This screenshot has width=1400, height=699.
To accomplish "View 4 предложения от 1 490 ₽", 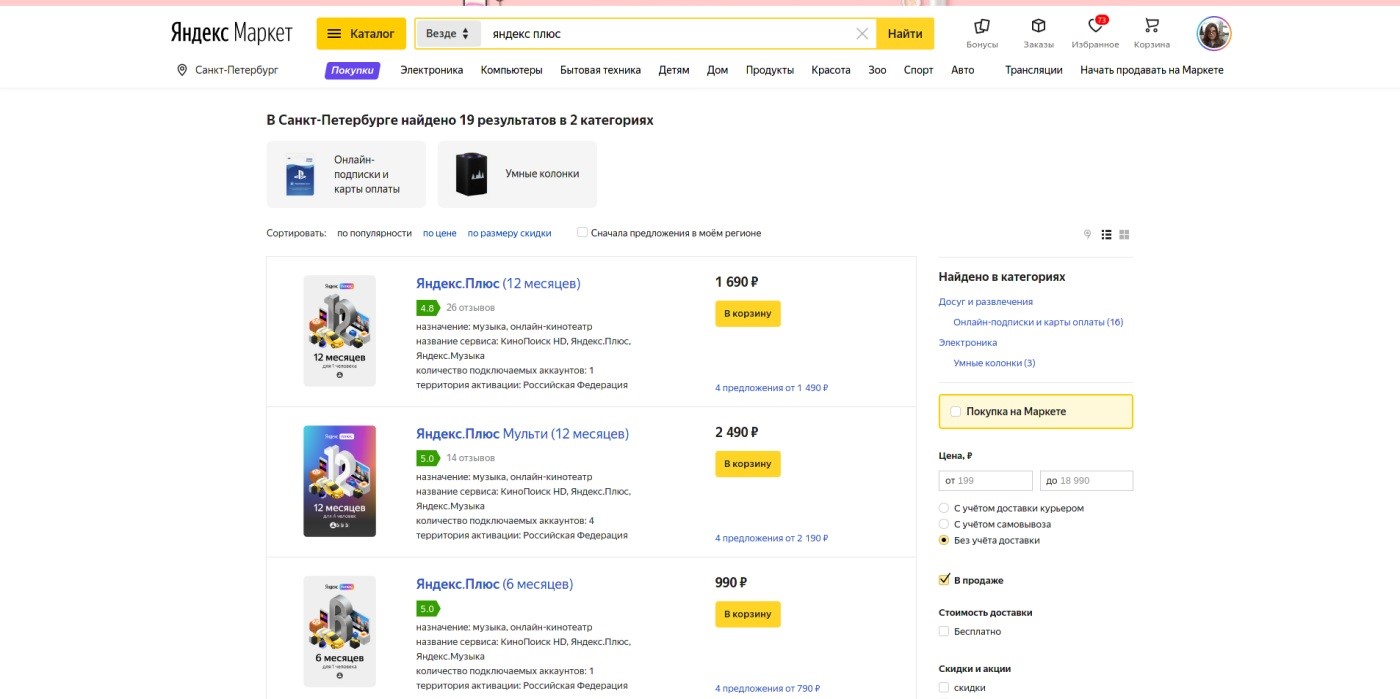I will click(771, 388).
